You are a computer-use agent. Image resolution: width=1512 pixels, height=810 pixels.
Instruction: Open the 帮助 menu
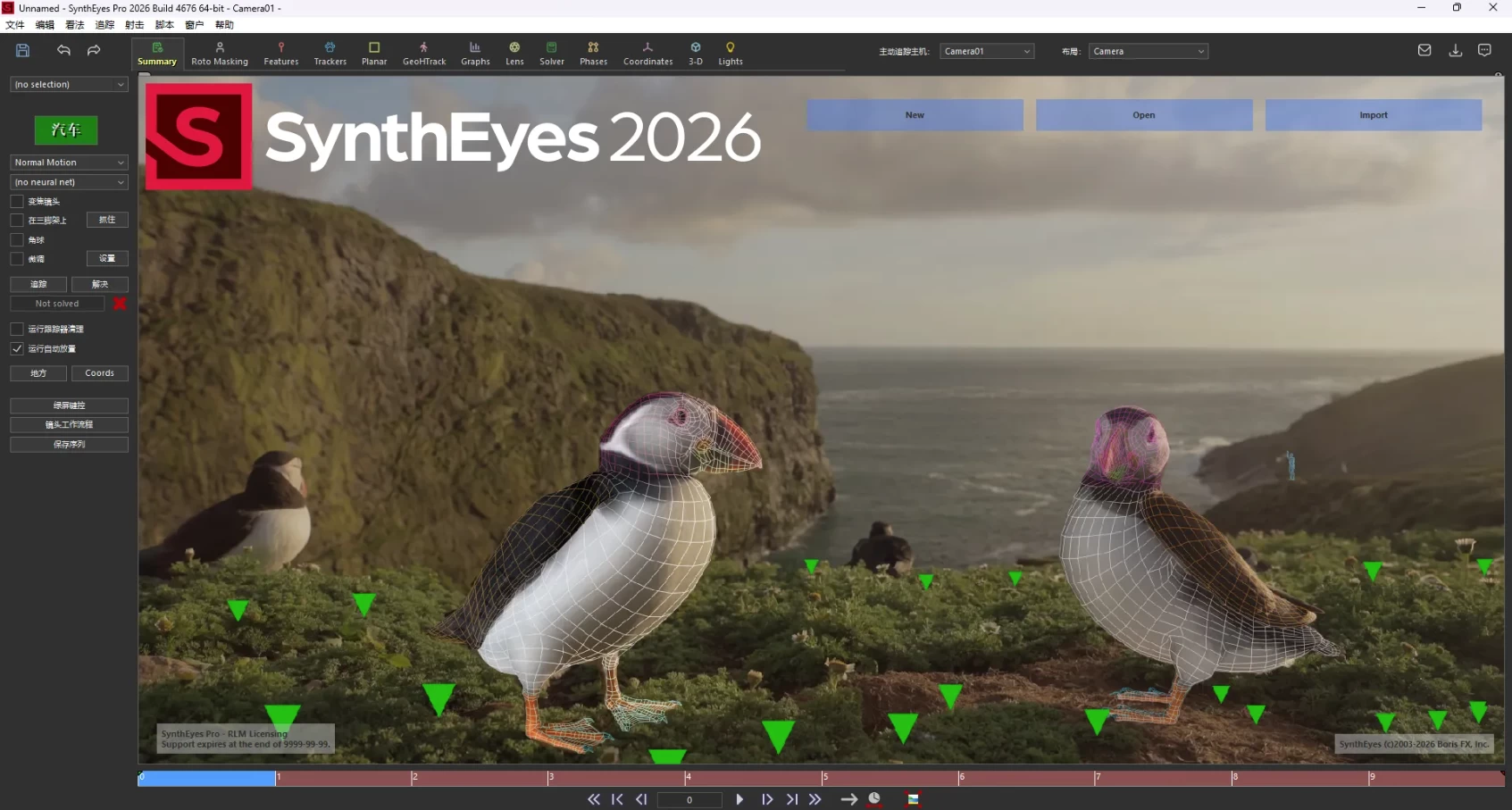(224, 25)
